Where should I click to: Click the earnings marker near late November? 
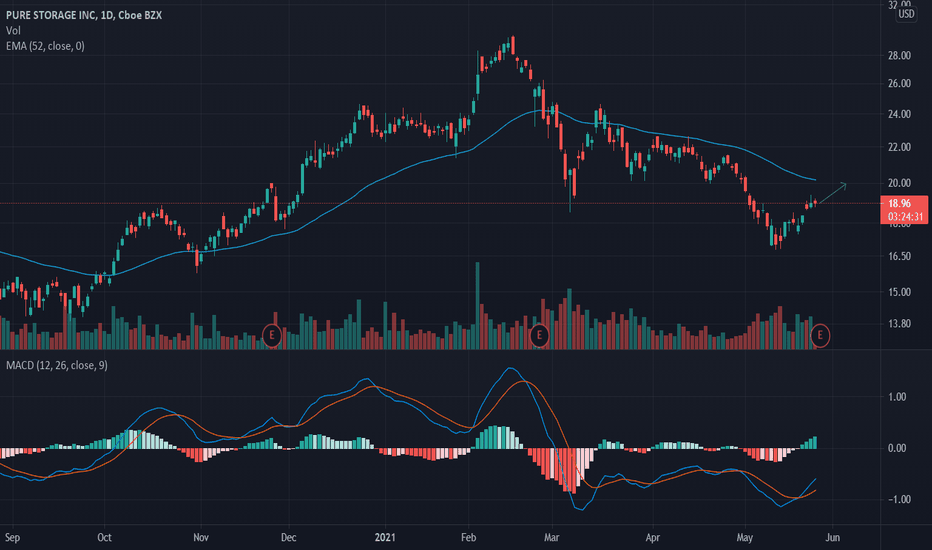272,335
